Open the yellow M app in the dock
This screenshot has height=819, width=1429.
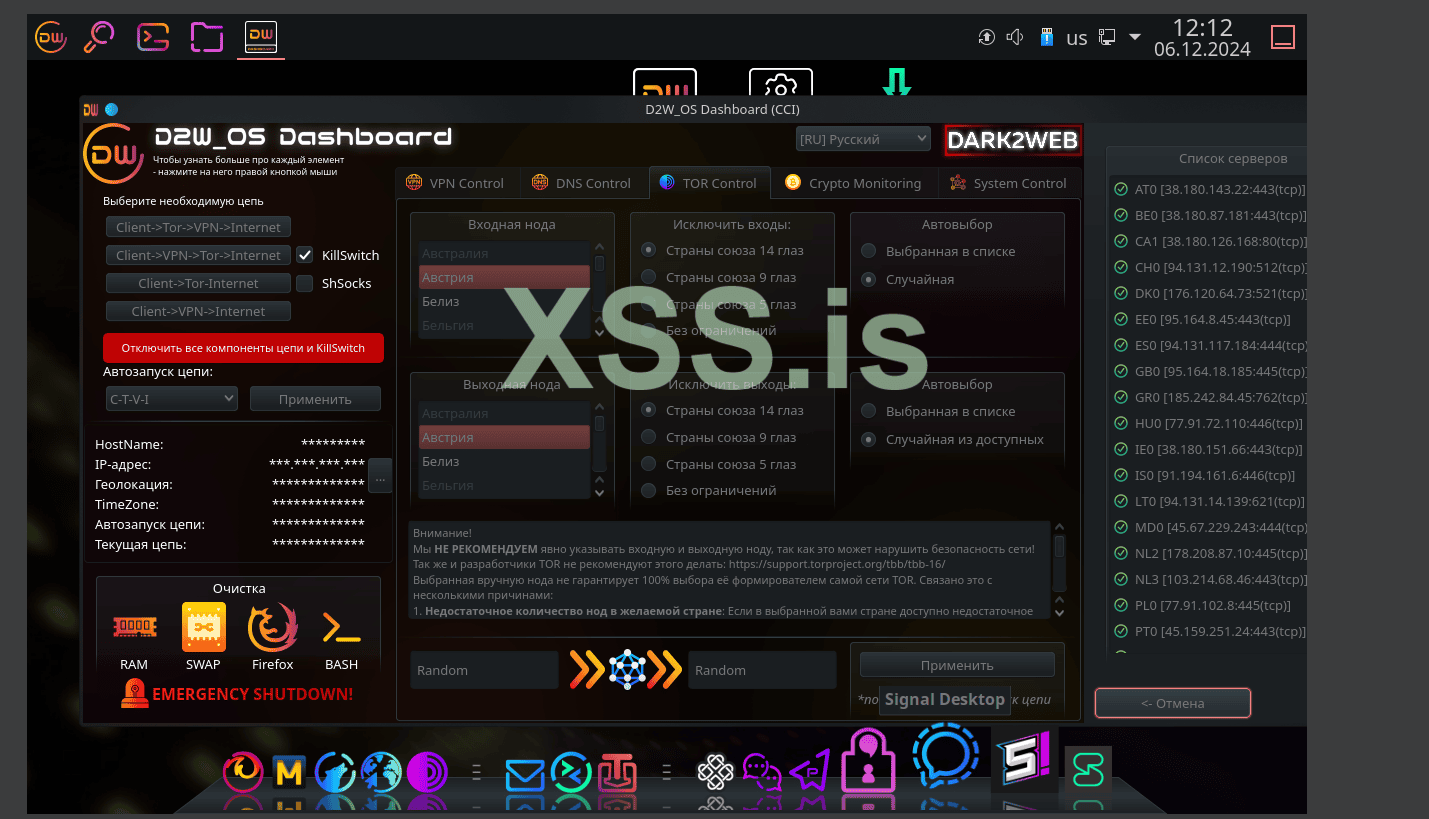tap(288, 772)
